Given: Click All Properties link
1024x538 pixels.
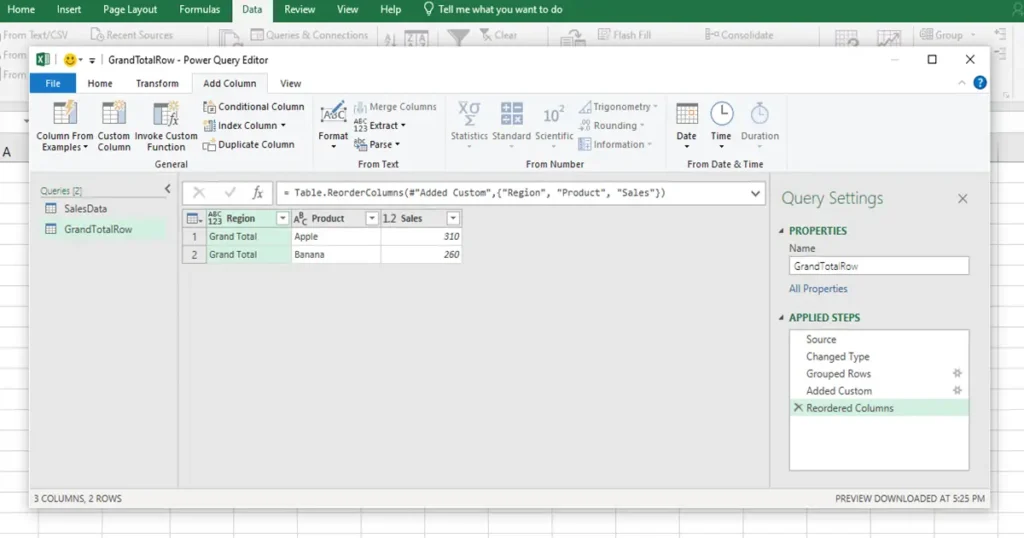Looking at the screenshot, I should pyautogui.click(x=818, y=289).
